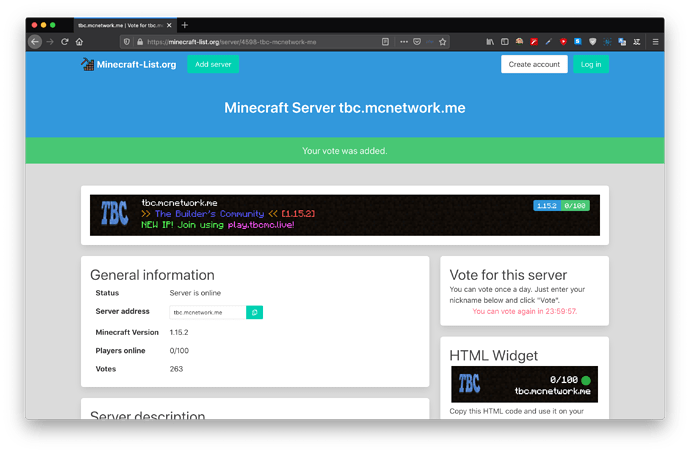Click the 'Minecraft Server tbc.mcnetwork.me' heading
Screen dimensions: 690x453
pyautogui.click(x=345, y=108)
